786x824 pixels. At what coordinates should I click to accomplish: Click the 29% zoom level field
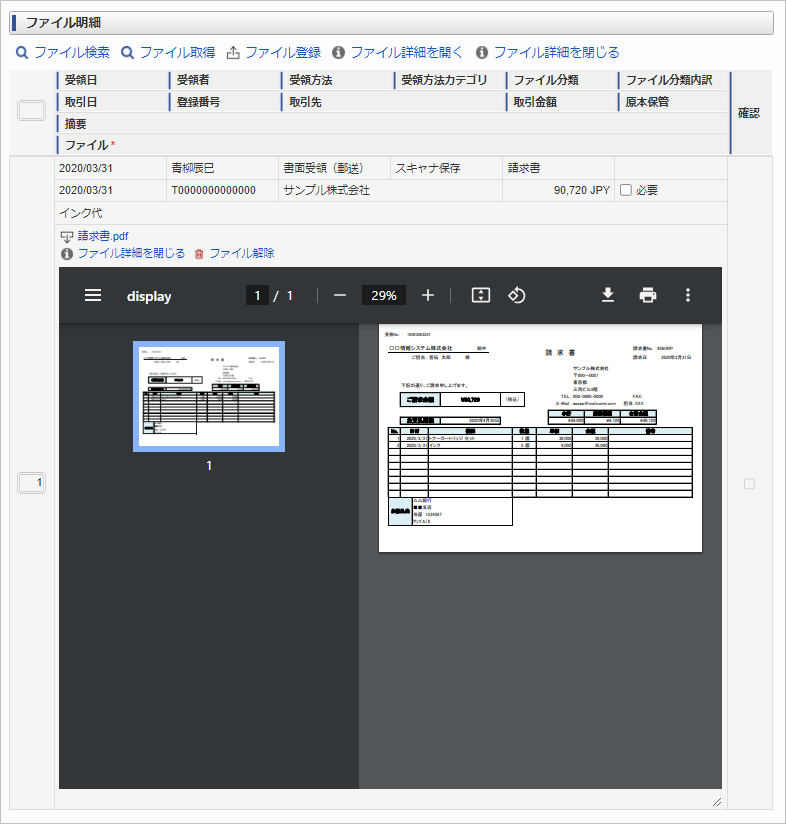coord(384,295)
